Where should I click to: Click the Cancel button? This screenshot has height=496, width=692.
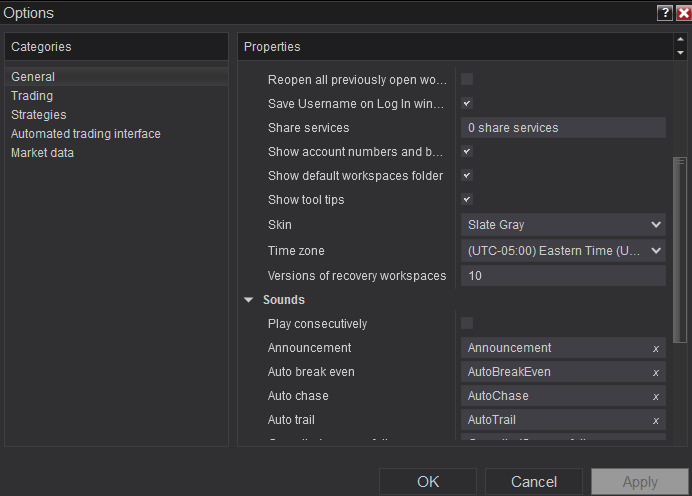534,482
